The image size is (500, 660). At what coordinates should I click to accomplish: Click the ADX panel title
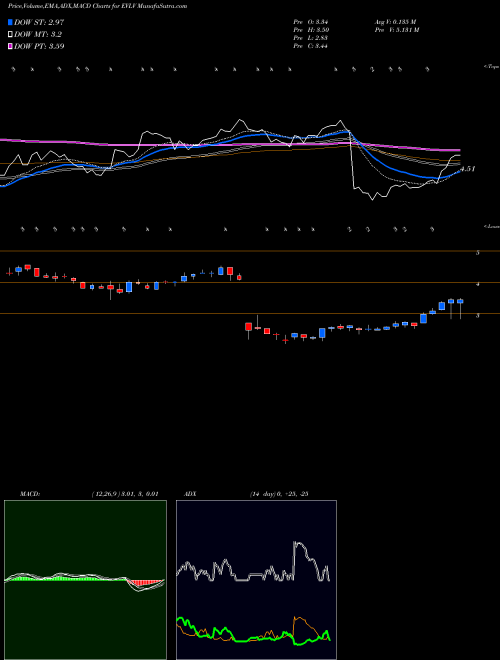[189, 494]
